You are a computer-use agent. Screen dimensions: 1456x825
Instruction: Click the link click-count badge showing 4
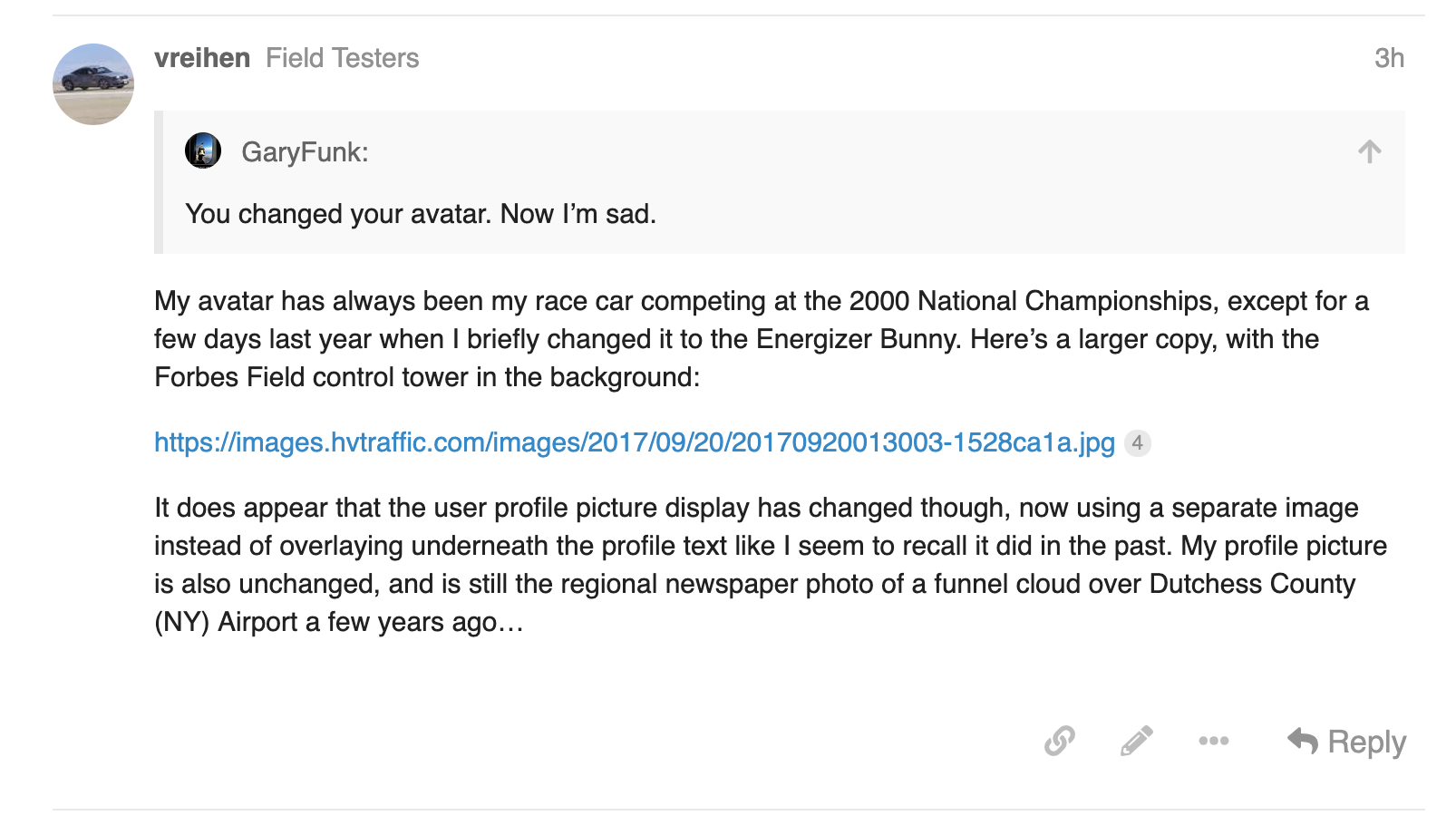1137,443
